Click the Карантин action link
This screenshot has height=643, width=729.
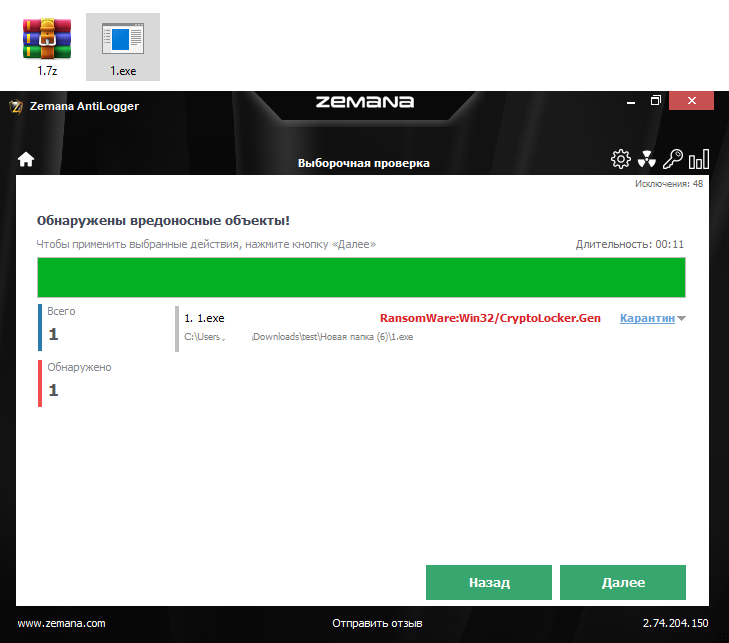[x=647, y=318]
